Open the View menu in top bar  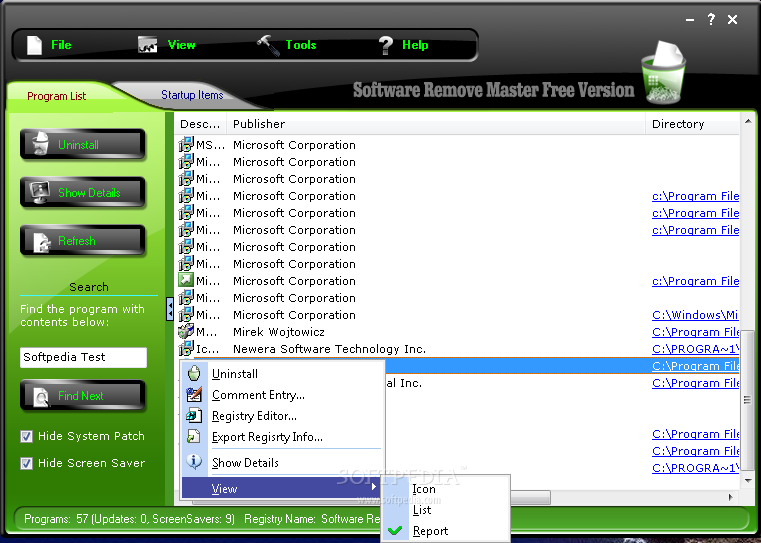click(x=182, y=45)
